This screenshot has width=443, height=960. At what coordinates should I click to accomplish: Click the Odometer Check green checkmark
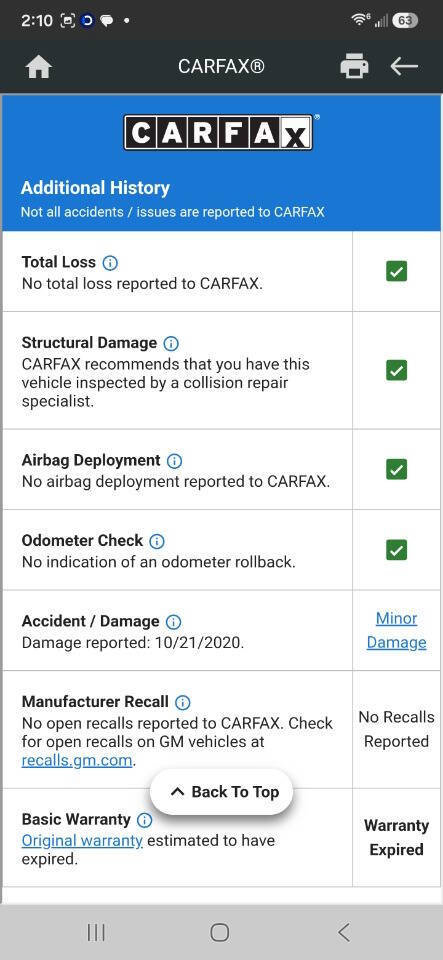pyautogui.click(x=396, y=550)
